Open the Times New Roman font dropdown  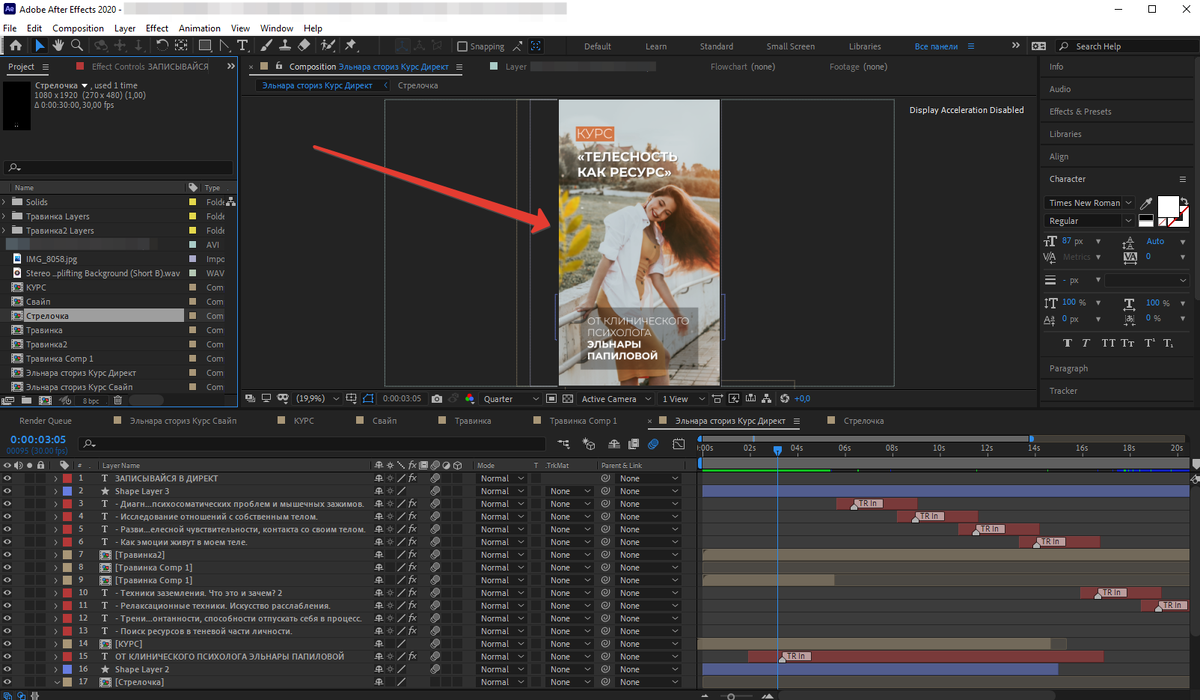click(1089, 203)
